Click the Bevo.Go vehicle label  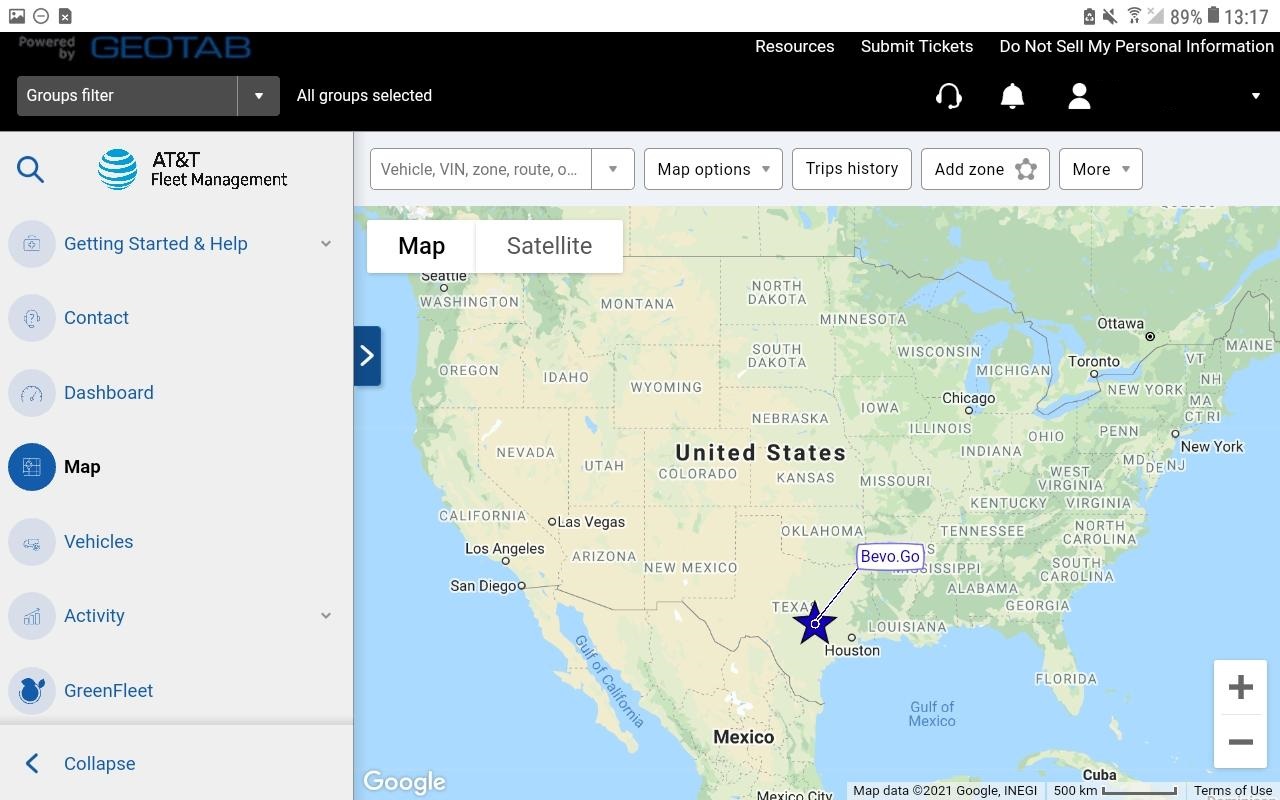(890, 557)
